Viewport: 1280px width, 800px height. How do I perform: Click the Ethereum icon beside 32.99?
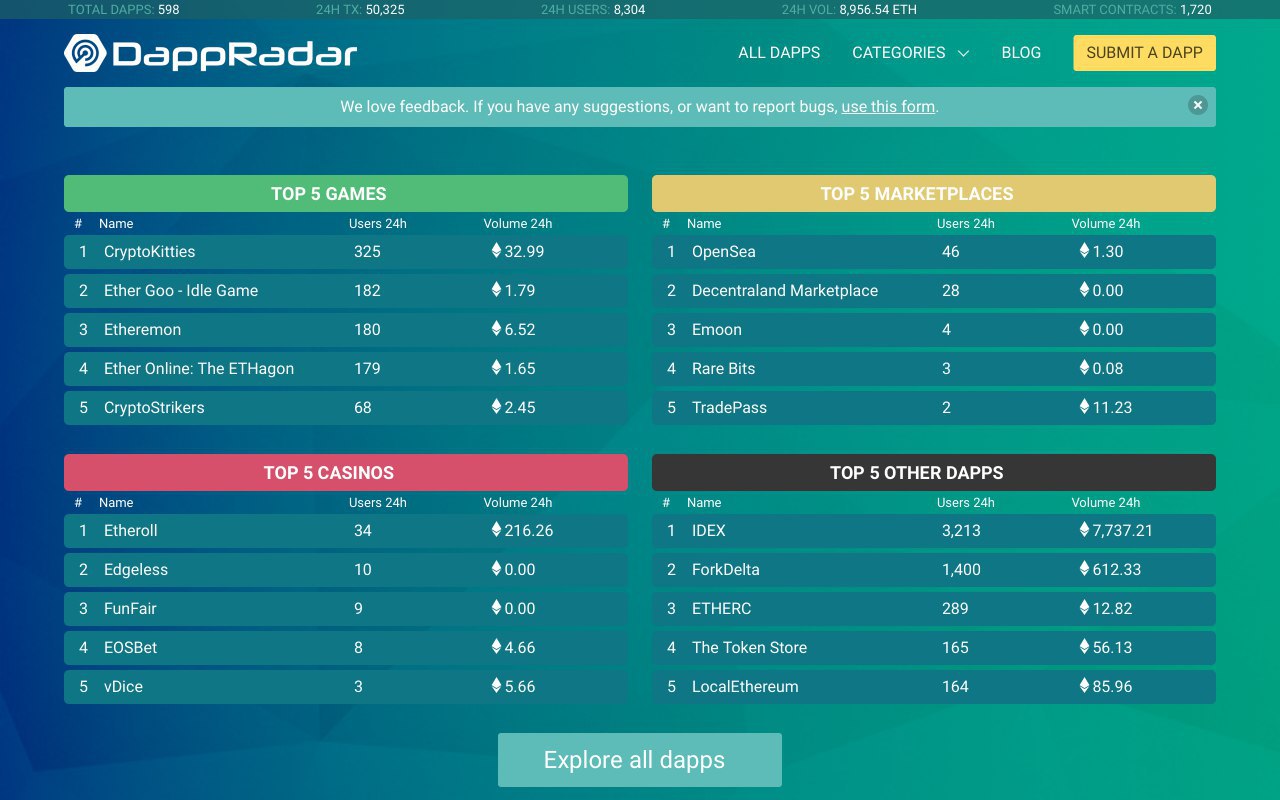[x=496, y=251]
